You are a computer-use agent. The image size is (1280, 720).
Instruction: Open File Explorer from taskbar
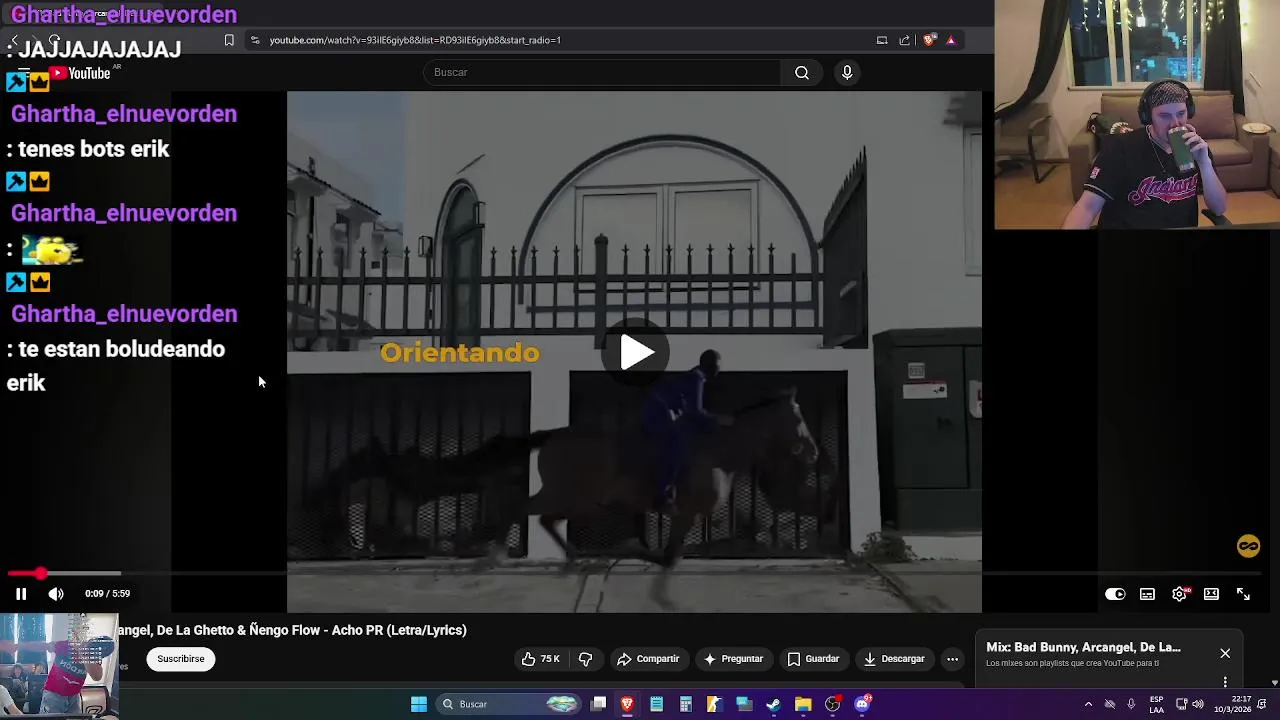[x=802, y=704]
